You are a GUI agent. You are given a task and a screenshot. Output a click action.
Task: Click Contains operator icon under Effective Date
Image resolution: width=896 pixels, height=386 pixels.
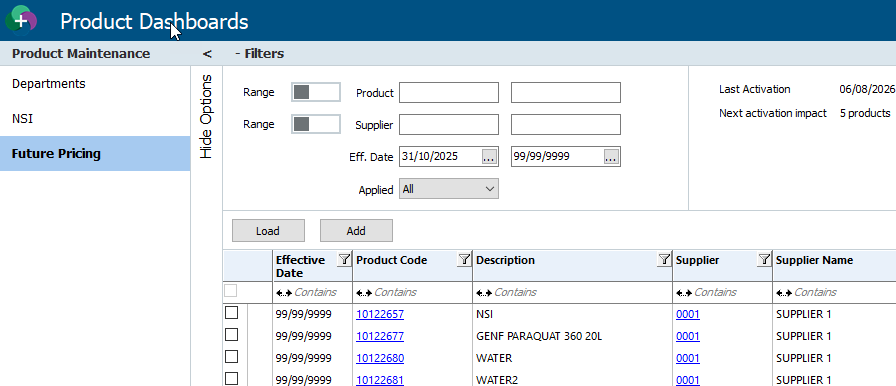click(283, 292)
